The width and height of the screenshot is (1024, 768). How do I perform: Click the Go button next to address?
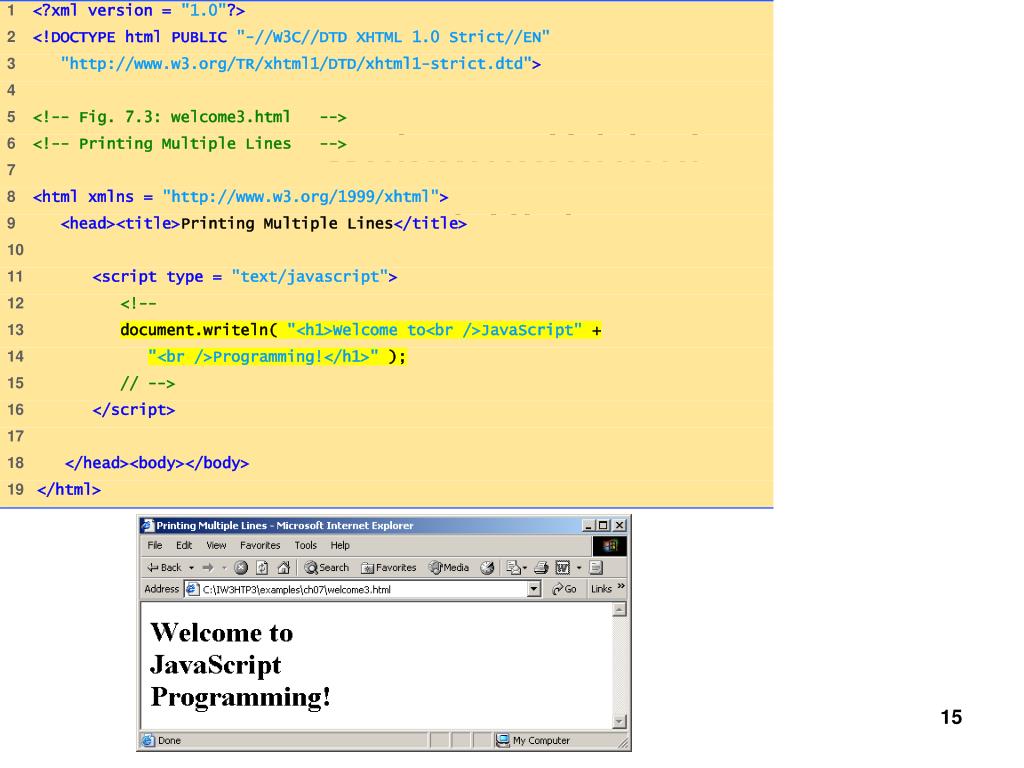pos(564,589)
